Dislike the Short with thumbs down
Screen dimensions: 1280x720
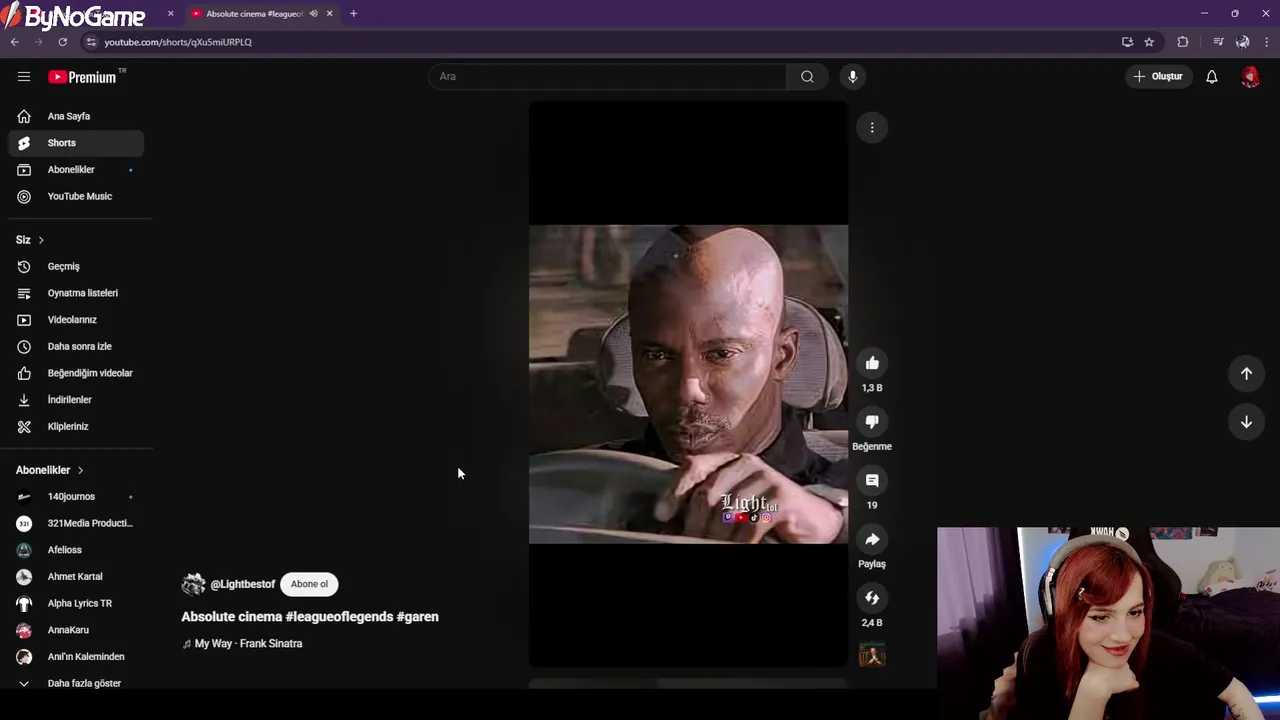872,422
